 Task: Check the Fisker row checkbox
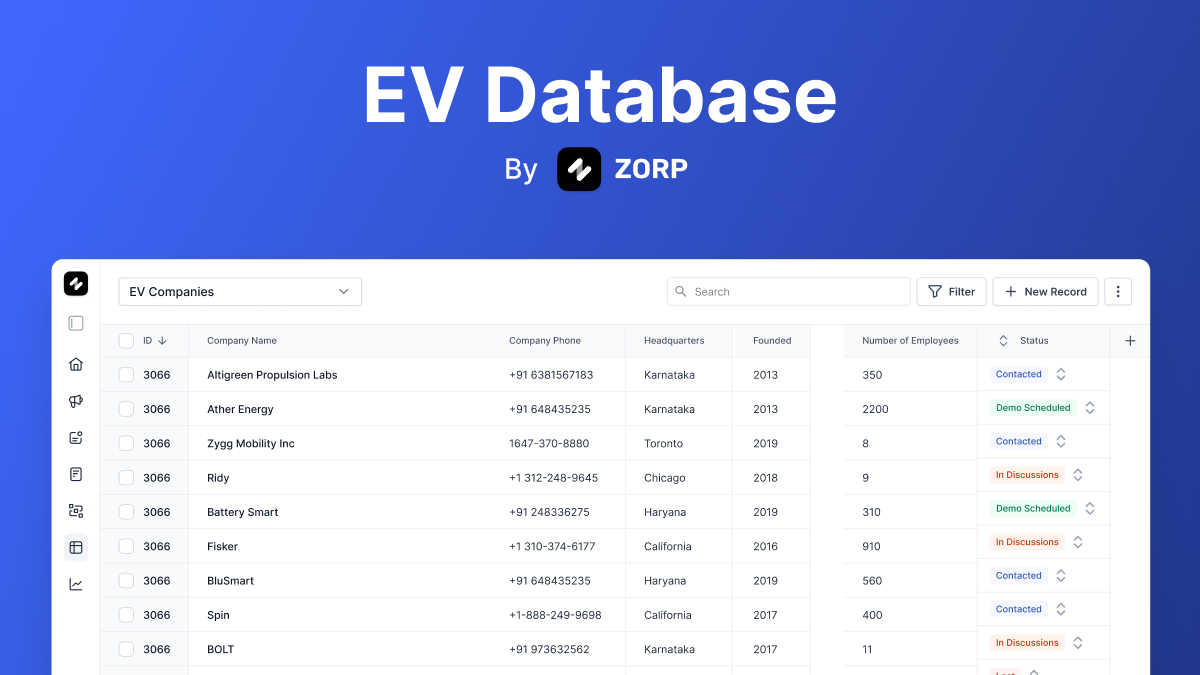125,546
